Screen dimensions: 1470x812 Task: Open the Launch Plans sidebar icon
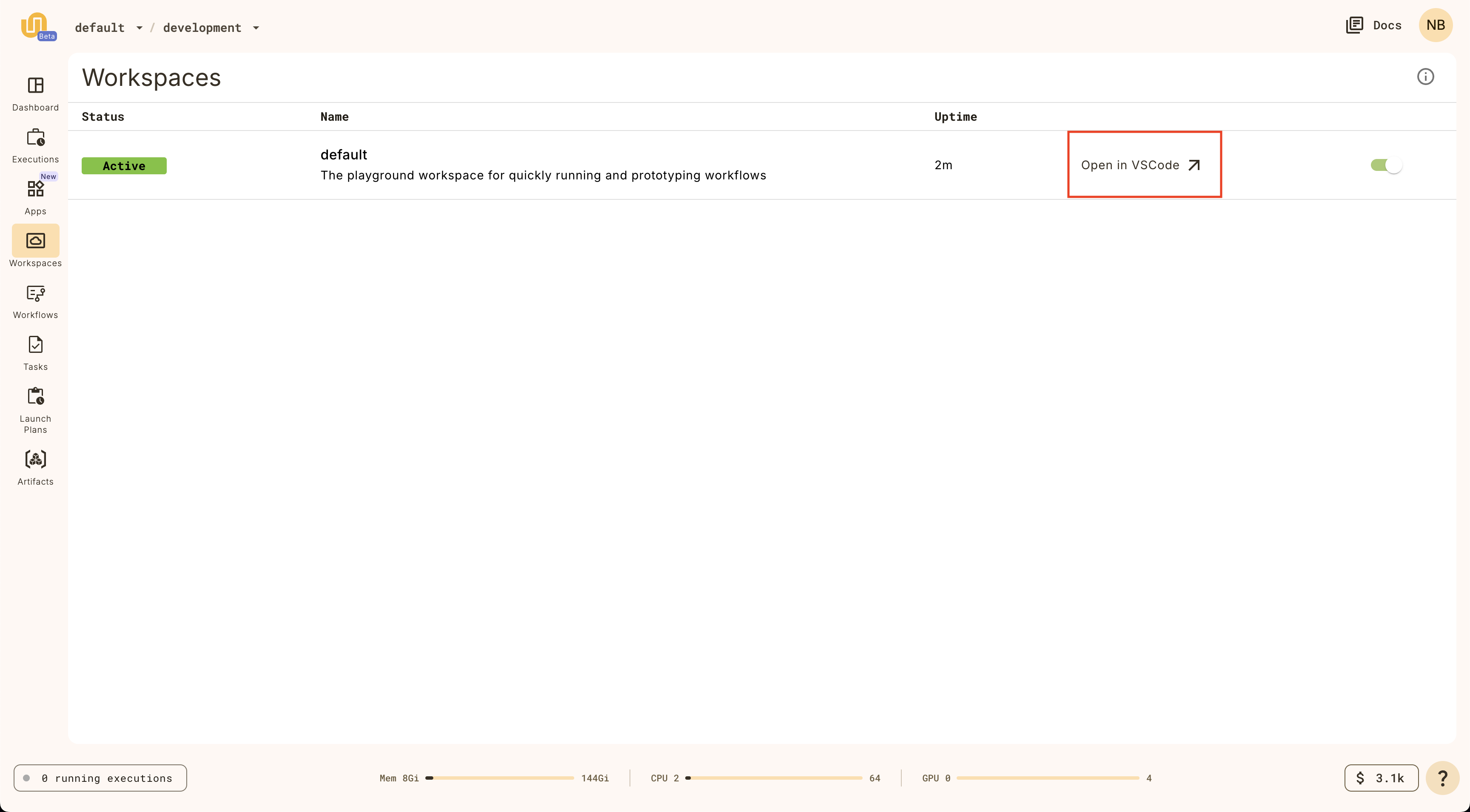coord(35,396)
